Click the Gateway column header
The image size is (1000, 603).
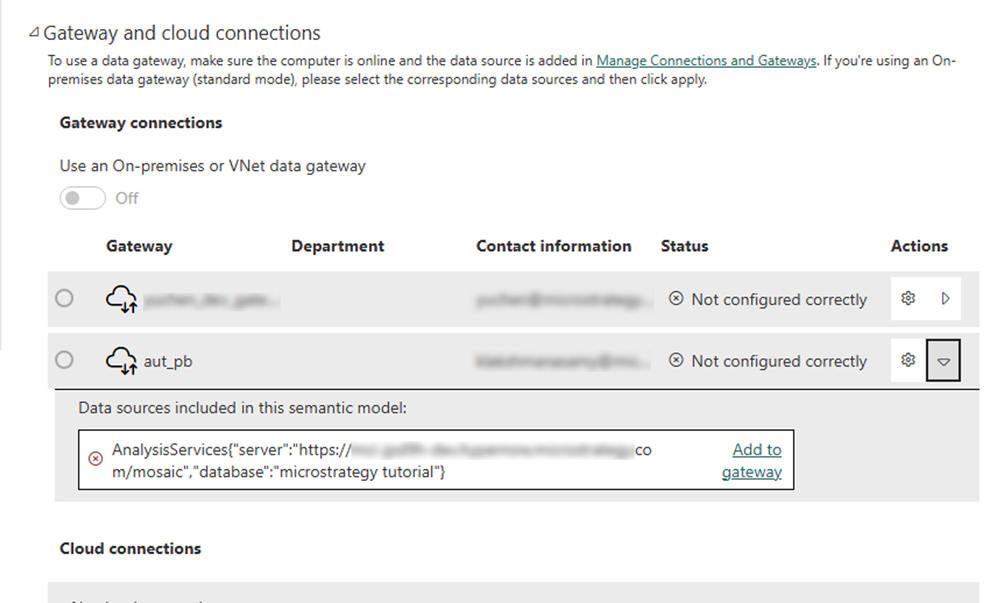139,246
